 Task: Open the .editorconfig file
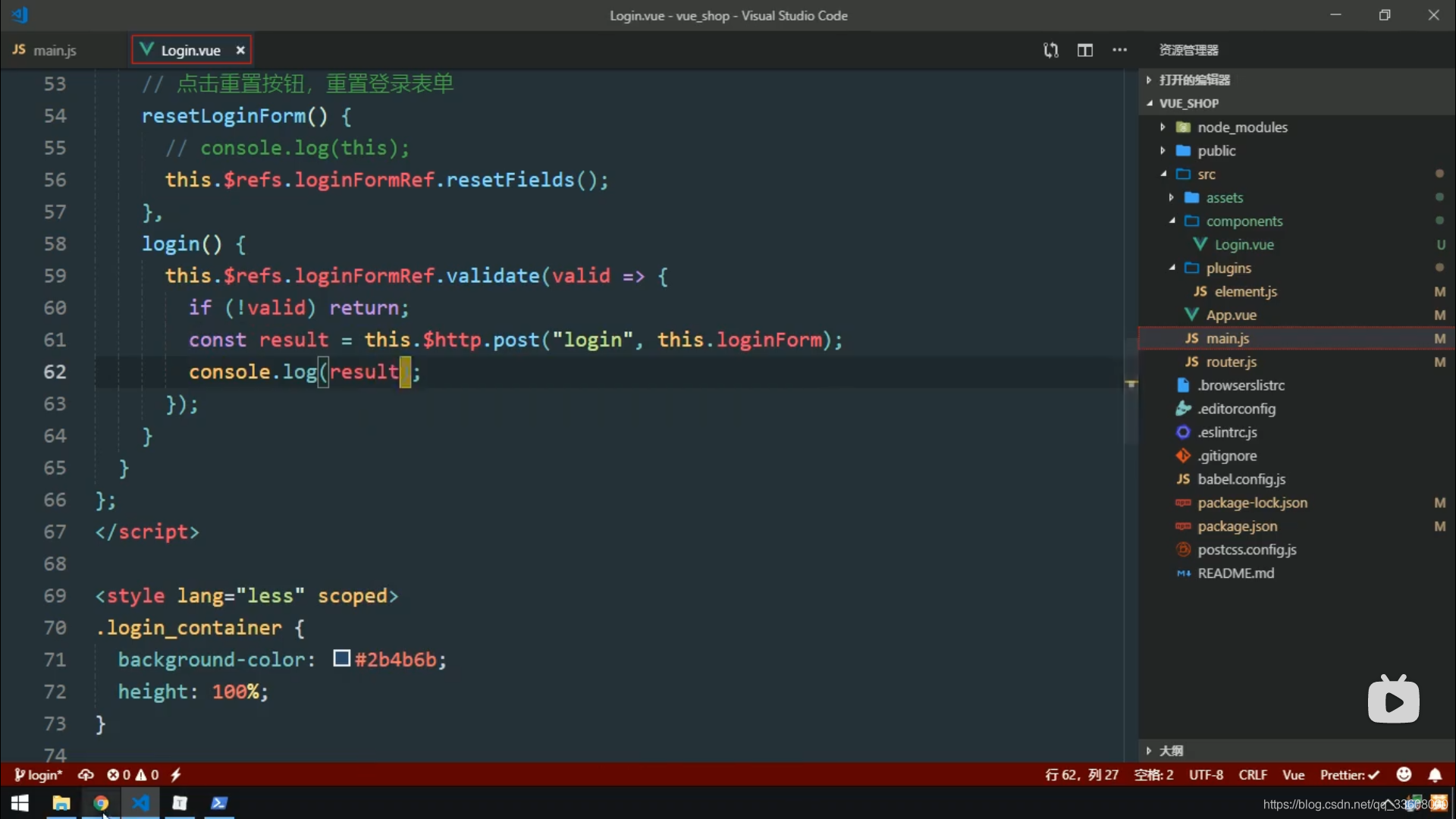[x=1236, y=409]
